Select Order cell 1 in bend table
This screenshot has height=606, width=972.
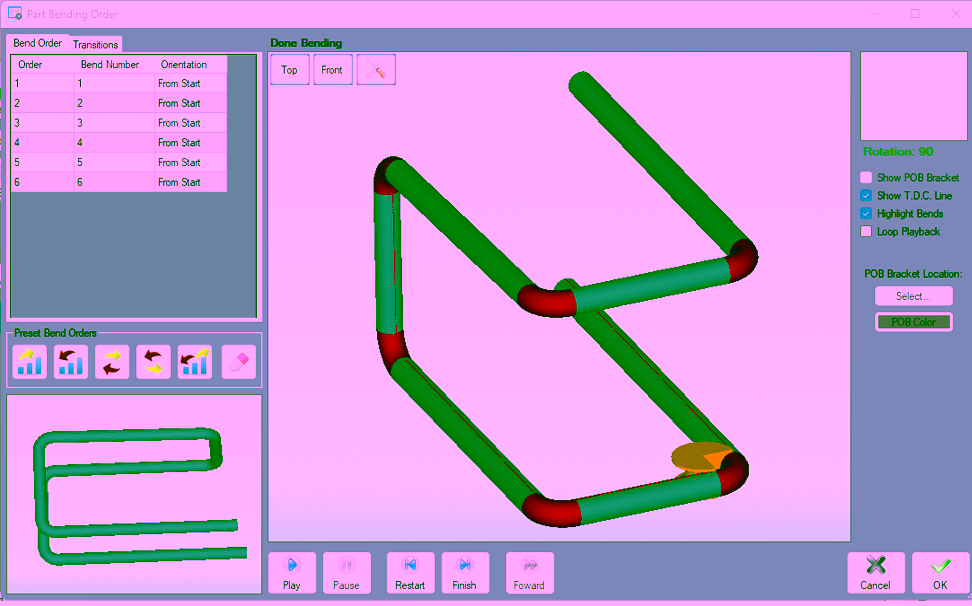[43, 84]
